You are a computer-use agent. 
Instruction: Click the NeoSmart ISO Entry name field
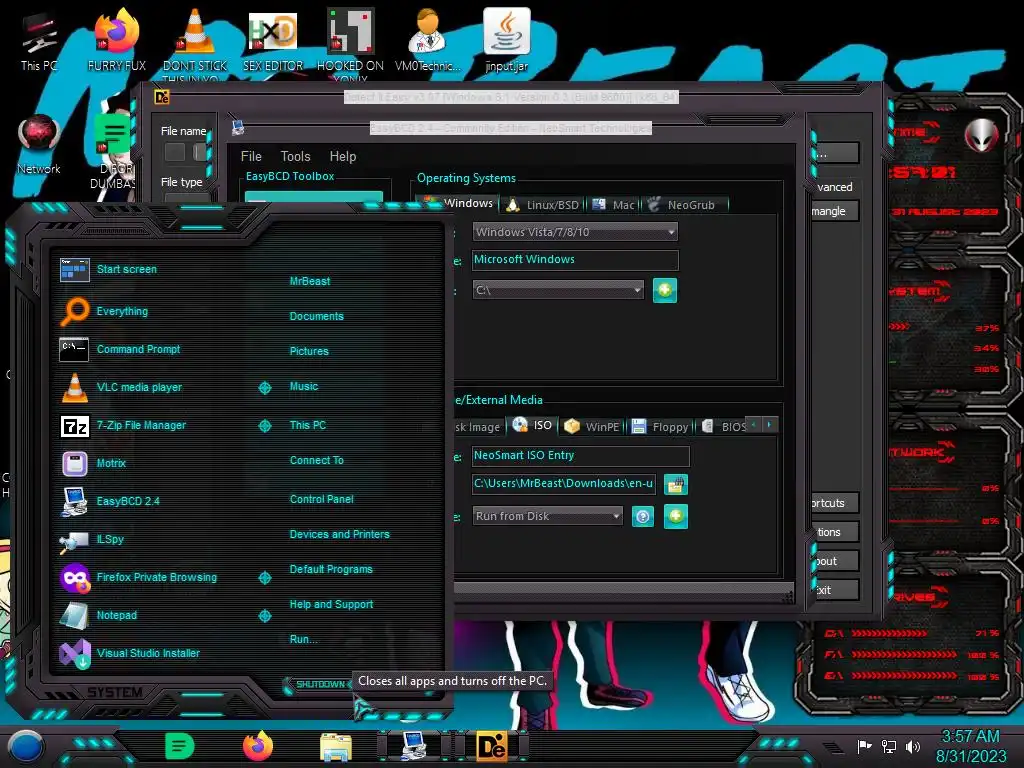tap(581, 456)
